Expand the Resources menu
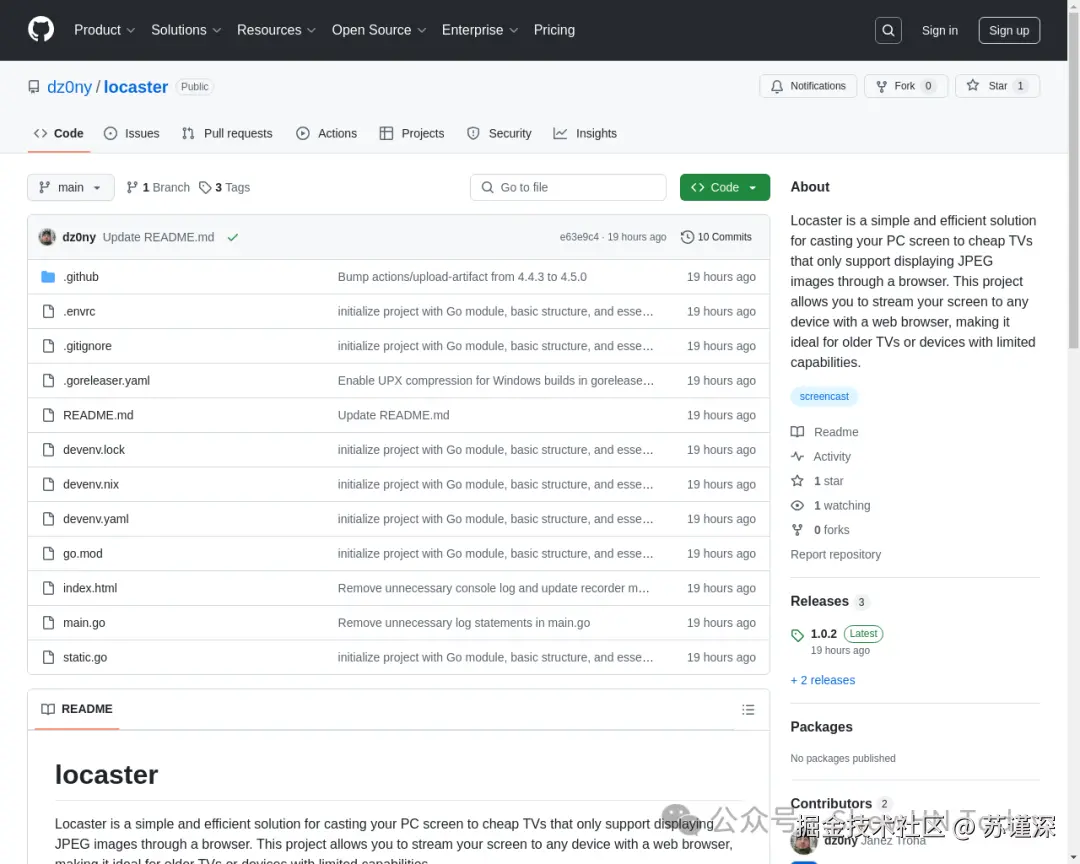 tap(276, 30)
